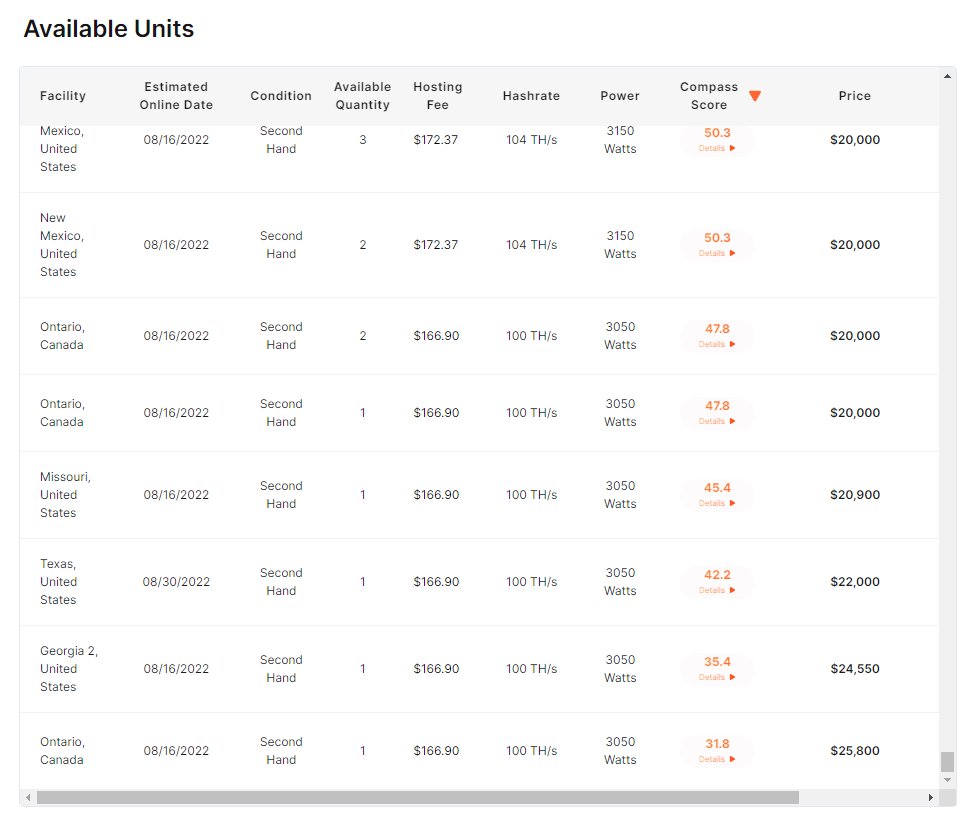Image resolution: width=966 pixels, height=813 pixels.
Task: Click the Price column header
Action: pos(854,95)
